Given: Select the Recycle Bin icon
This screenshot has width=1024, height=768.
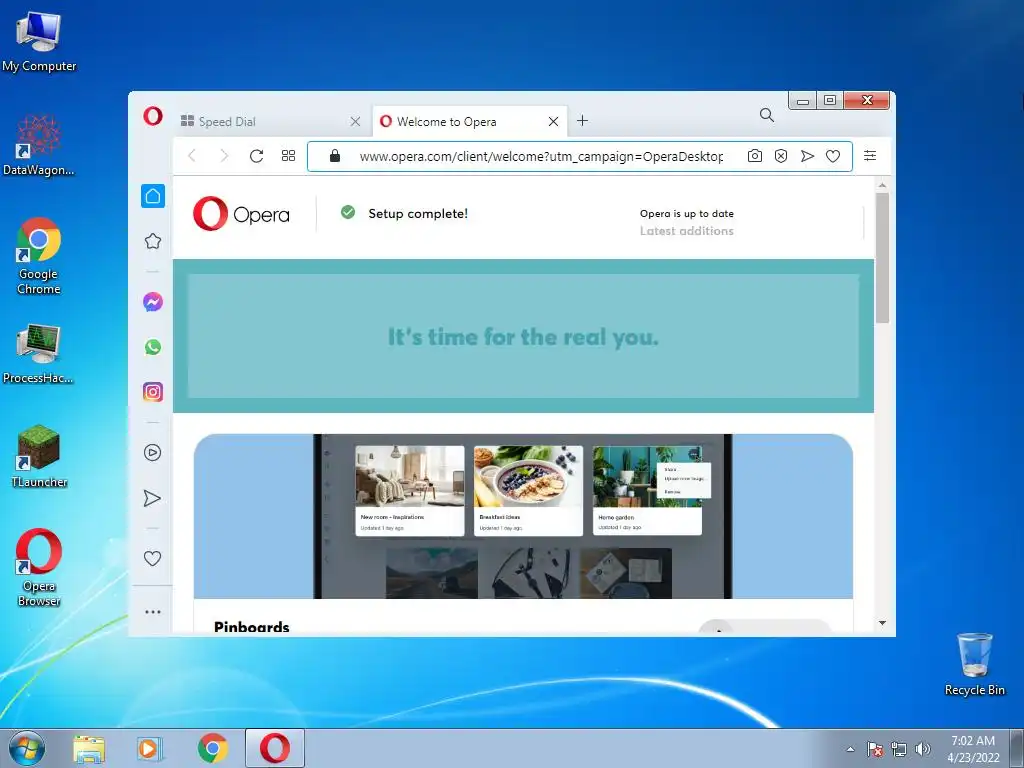Looking at the screenshot, I should coord(974,664).
